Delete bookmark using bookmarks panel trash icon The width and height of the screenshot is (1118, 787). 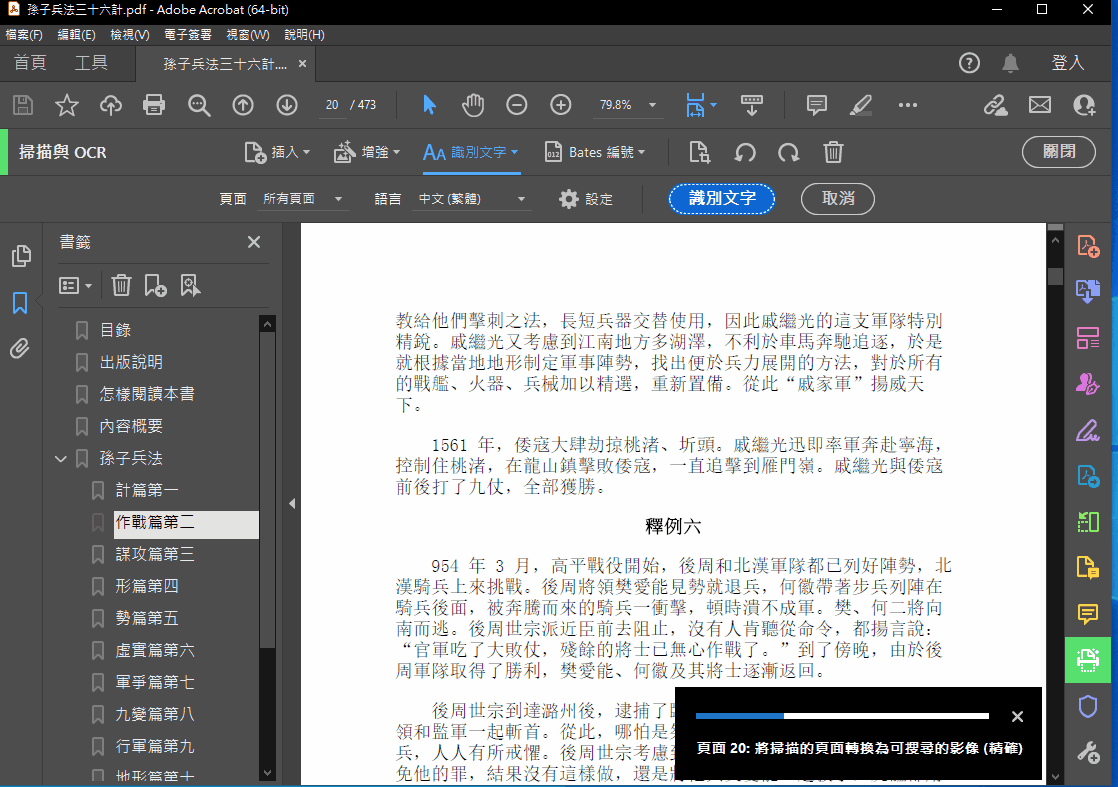(121, 286)
